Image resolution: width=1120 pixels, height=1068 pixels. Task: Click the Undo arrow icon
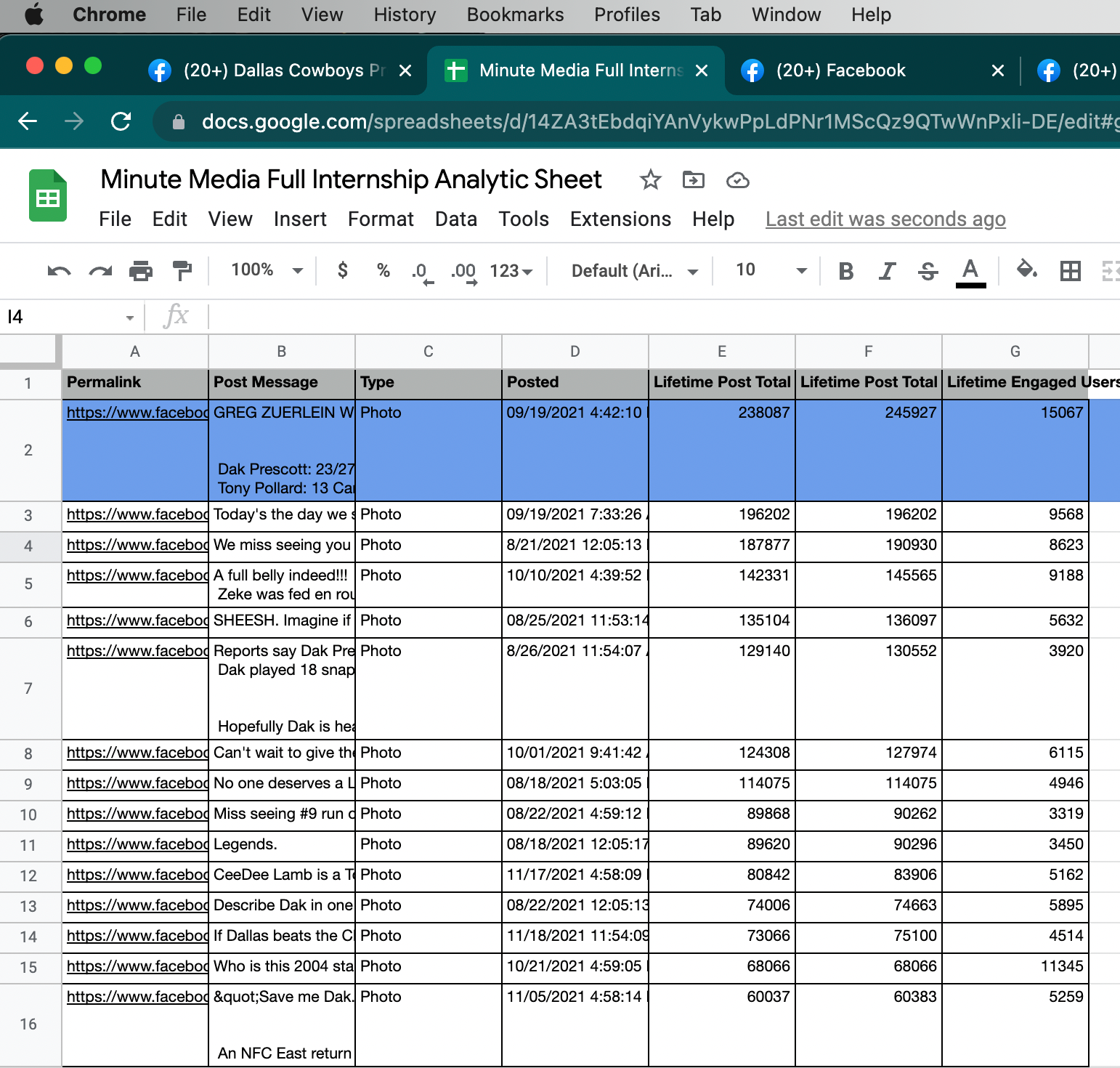59,271
